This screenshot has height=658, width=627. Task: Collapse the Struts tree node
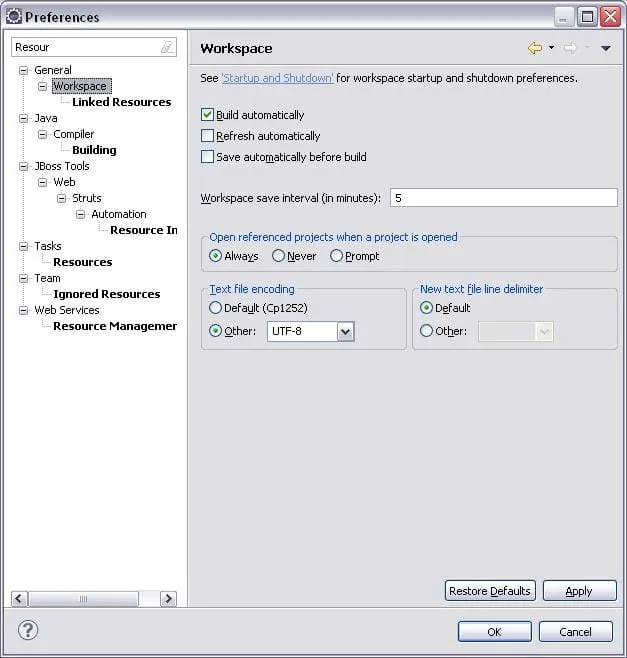click(x=61, y=198)
